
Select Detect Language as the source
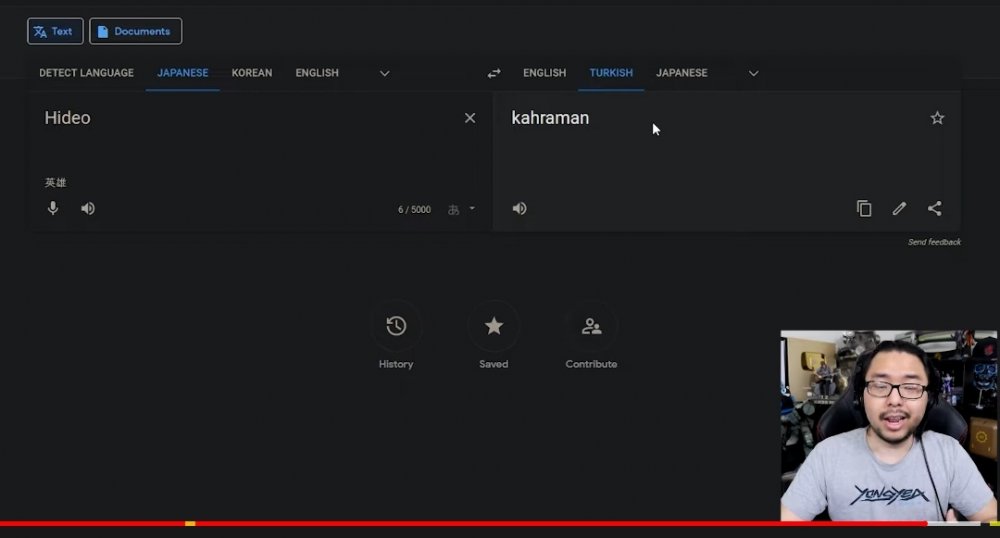pyautogui.click(x=87, y=73)
